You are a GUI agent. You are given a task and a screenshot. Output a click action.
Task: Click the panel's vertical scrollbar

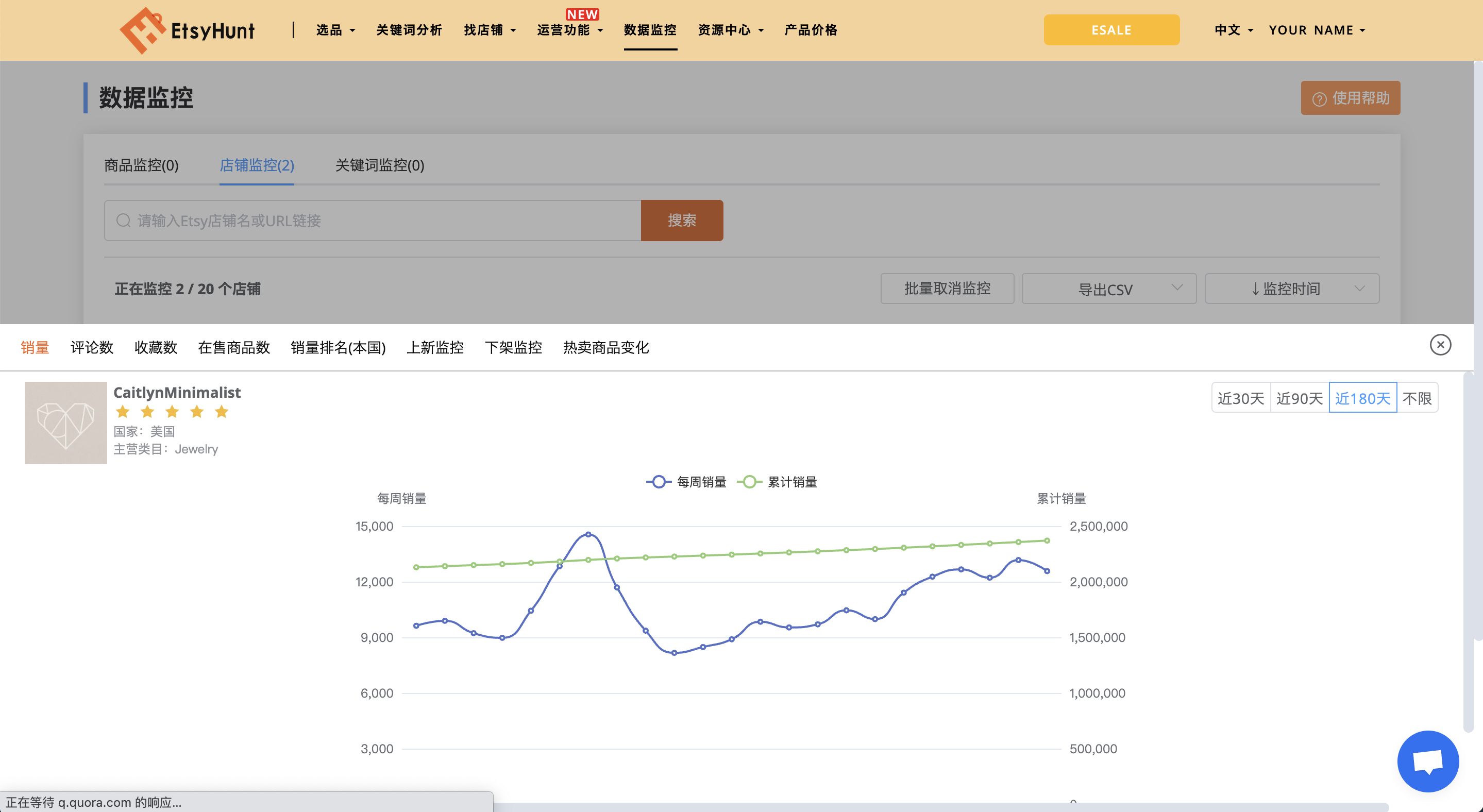point(1468,552)
